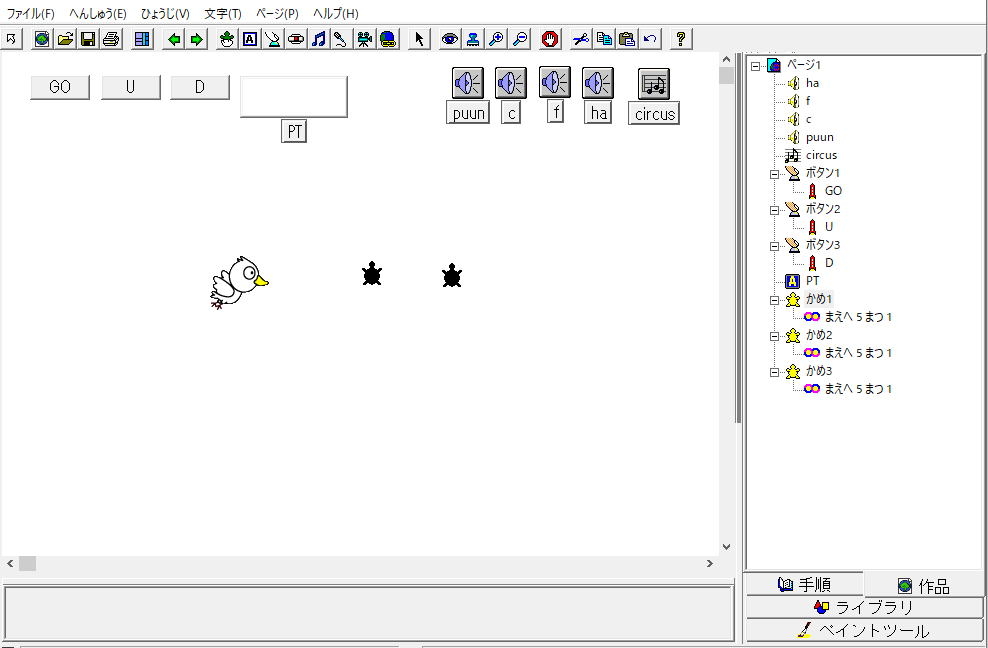This screenshot has height=648, width=988.
Task: Click the blue stamp toolbar icon
Action: 473,39
